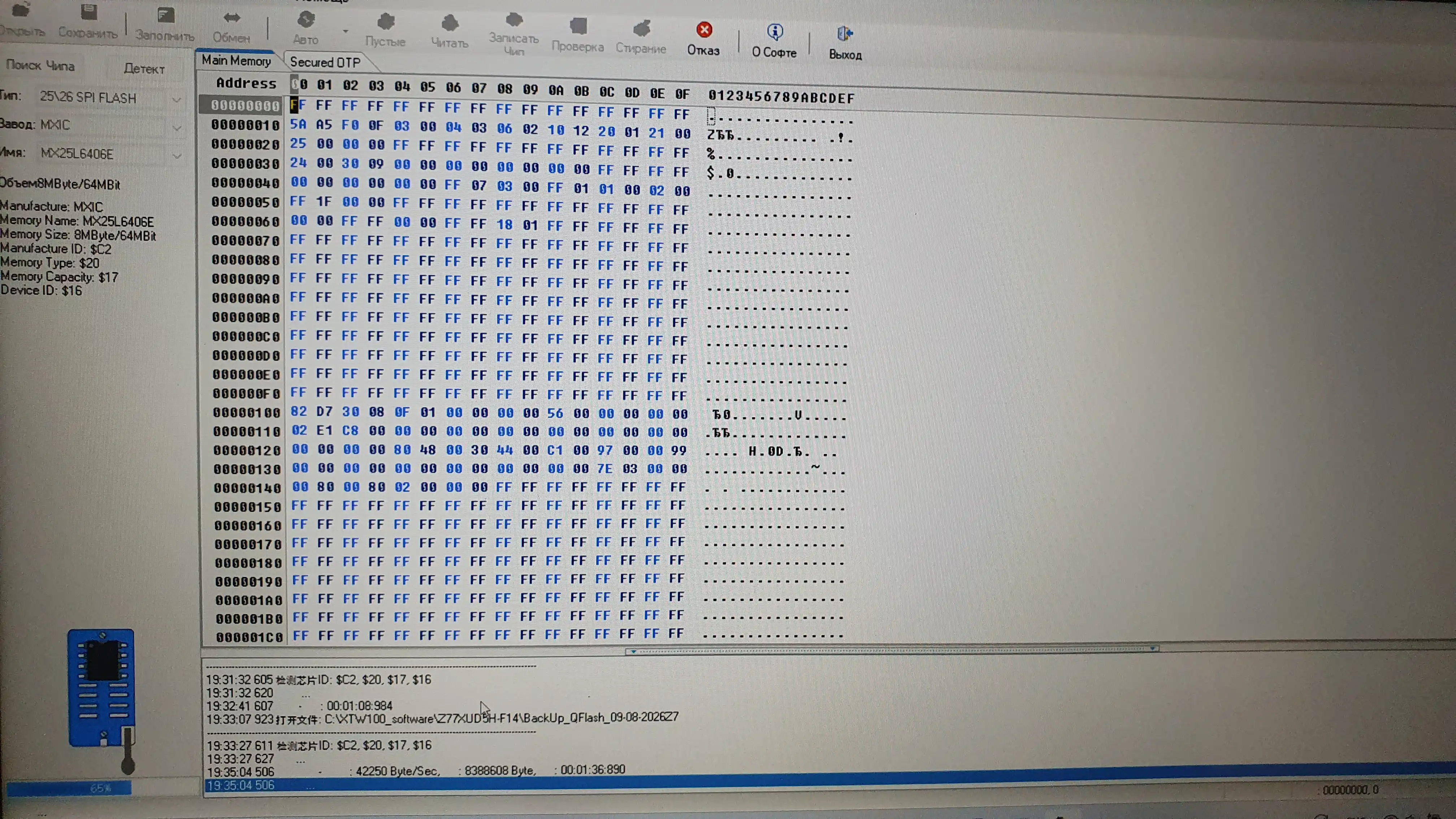Select address row 000001C0
Screen dimensions: 1456x819
click(x=249, y=637)
